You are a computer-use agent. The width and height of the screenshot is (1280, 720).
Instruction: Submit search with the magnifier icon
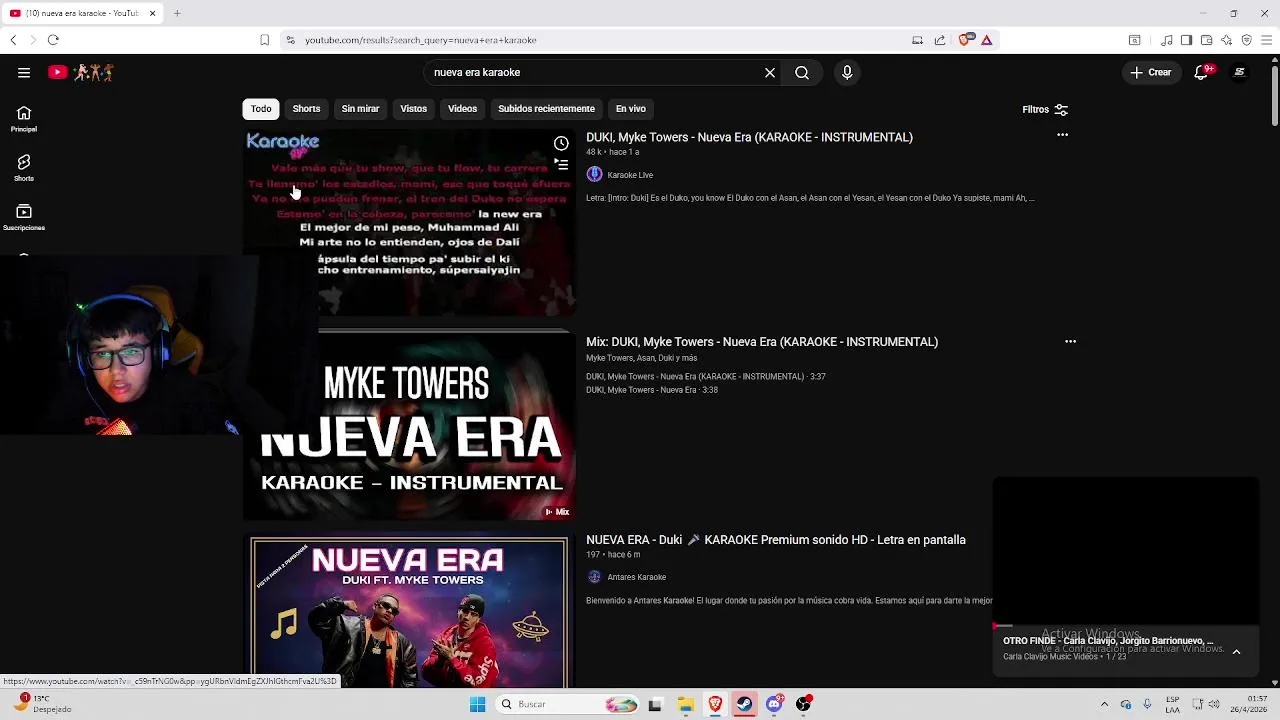[x=802, y=72]
